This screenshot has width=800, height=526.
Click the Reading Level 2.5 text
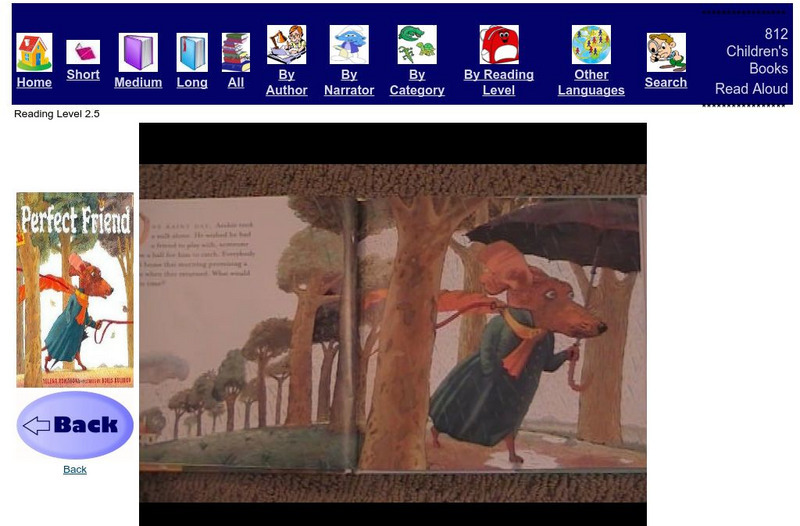pyautogui.click(x=57, y=114)
